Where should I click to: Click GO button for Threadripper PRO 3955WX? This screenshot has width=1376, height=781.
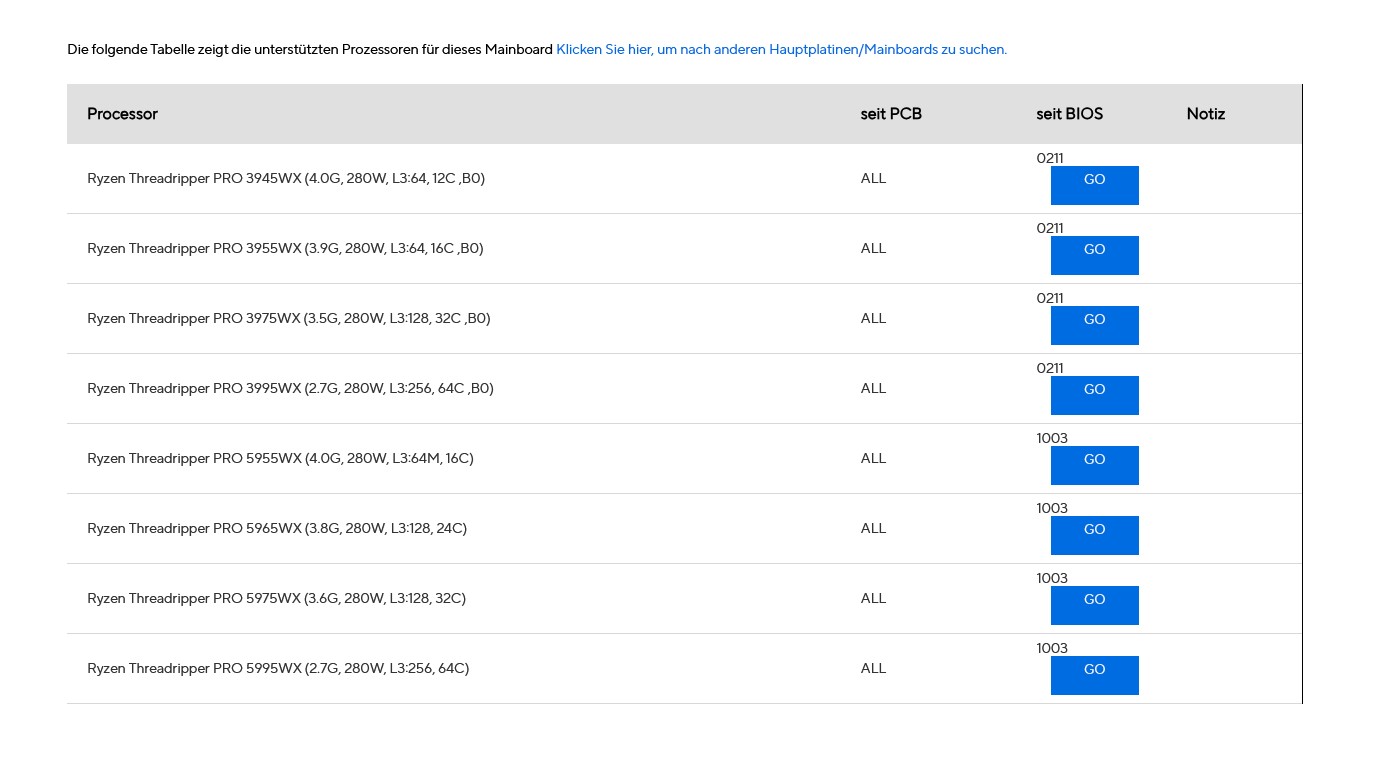tap(1094, 255)
